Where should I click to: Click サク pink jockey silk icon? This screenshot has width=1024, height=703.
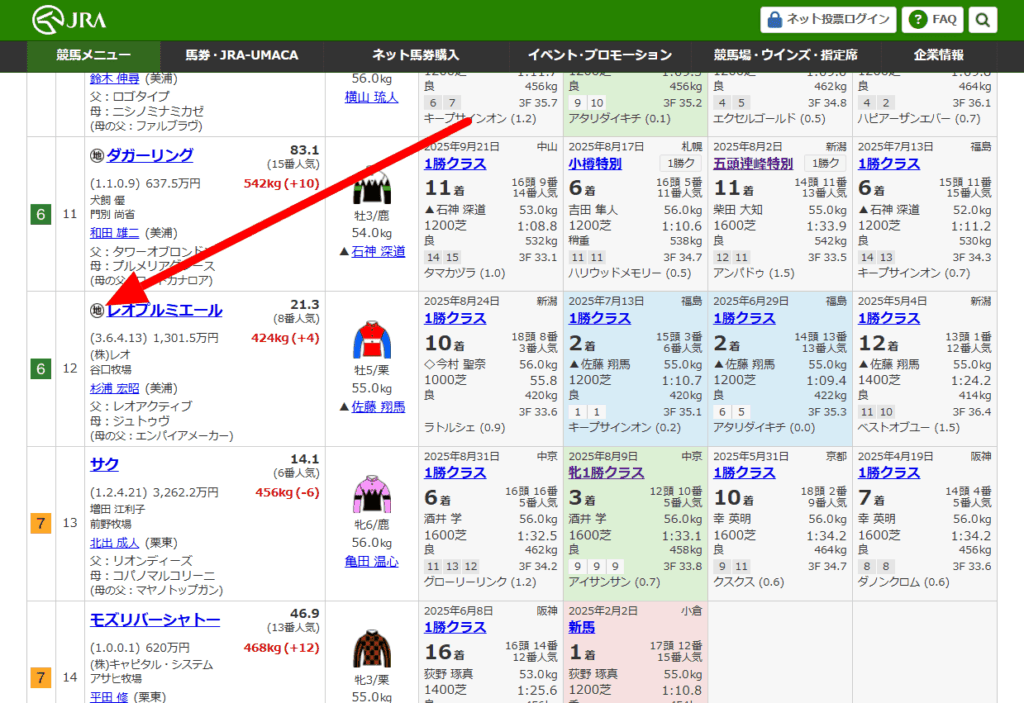pos(371,496)
